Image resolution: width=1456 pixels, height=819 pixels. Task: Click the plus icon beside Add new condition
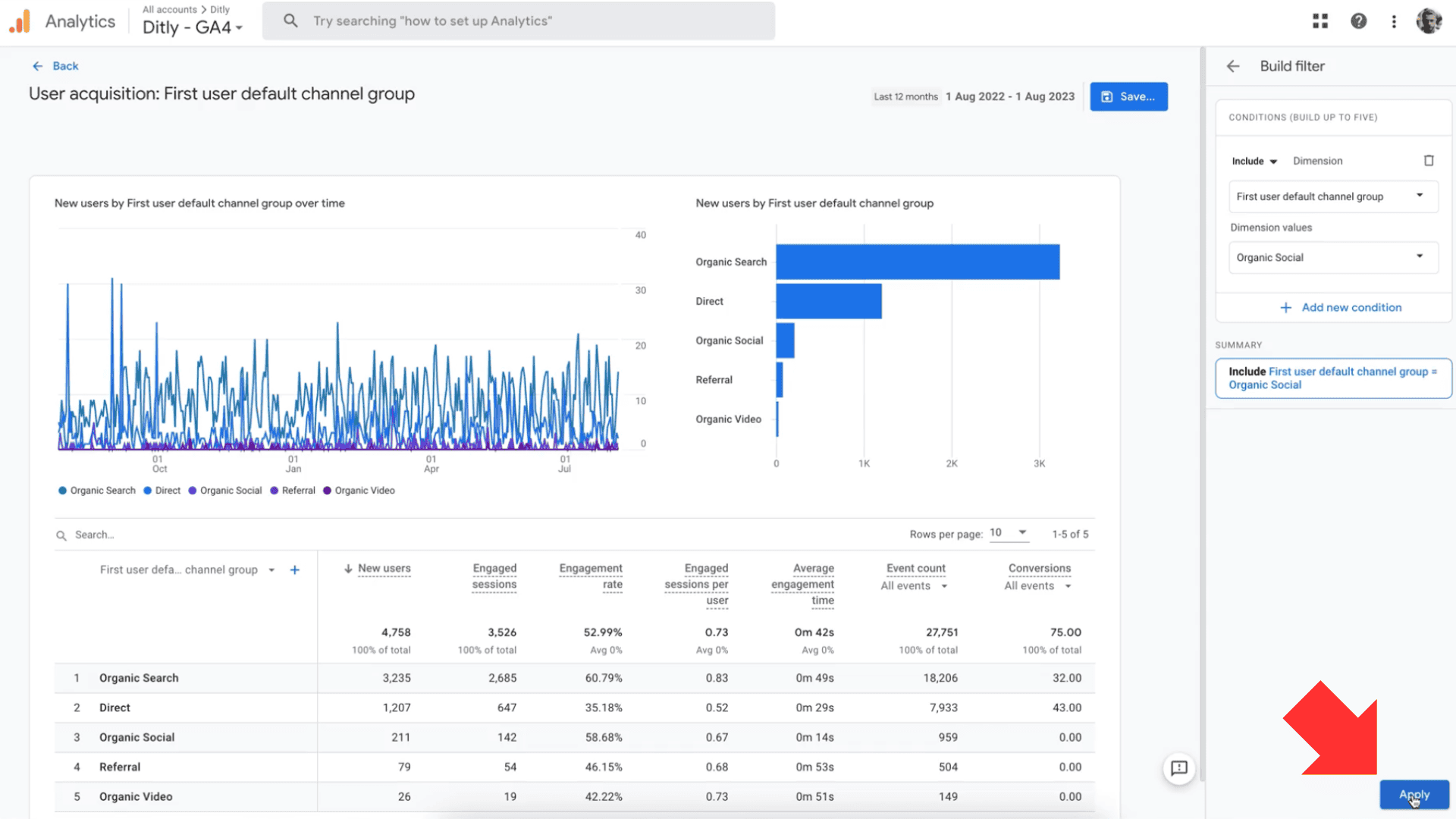point(1286,307)
